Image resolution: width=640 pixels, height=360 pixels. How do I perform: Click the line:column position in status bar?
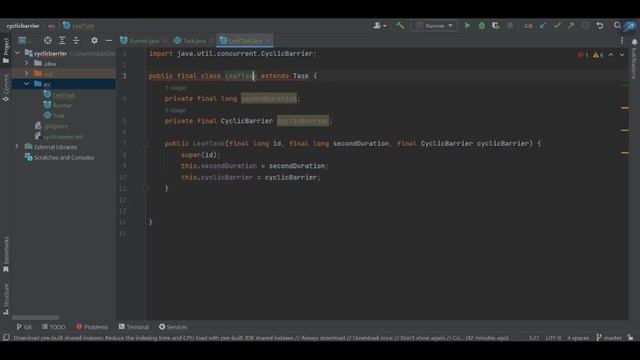533,338
